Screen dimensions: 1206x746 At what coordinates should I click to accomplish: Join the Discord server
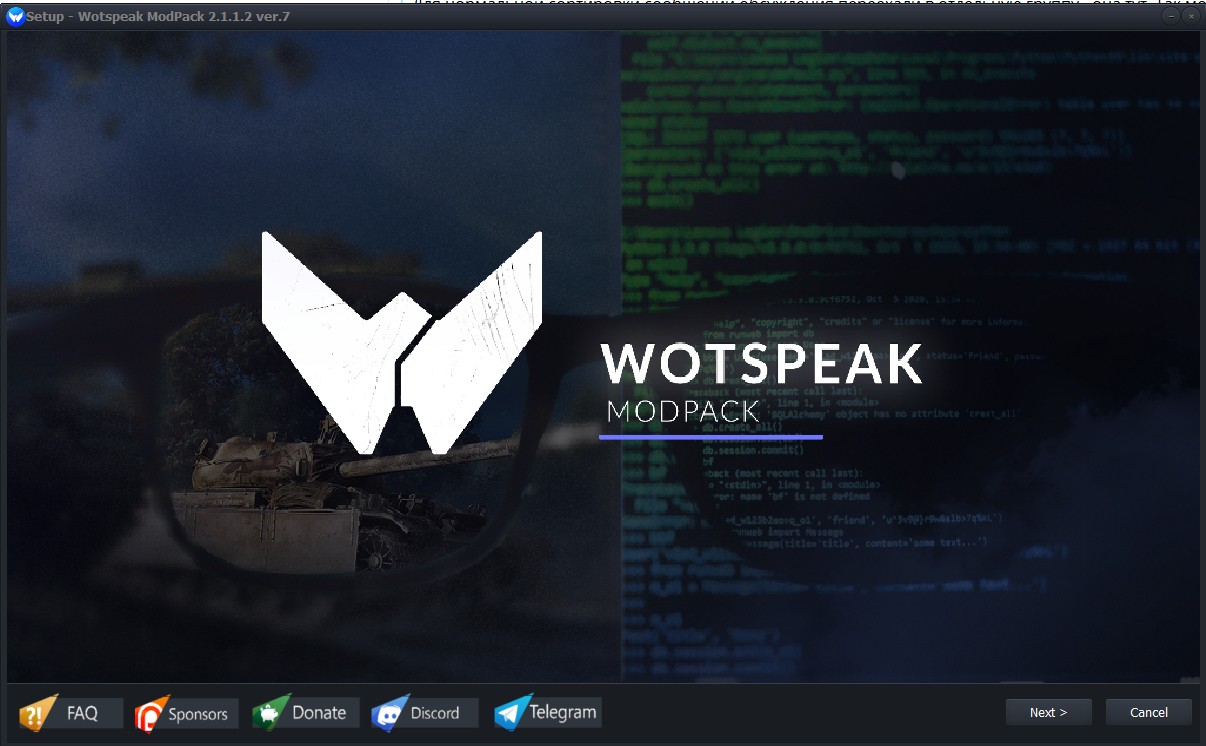pyautogui.click(x=424, y=712)
